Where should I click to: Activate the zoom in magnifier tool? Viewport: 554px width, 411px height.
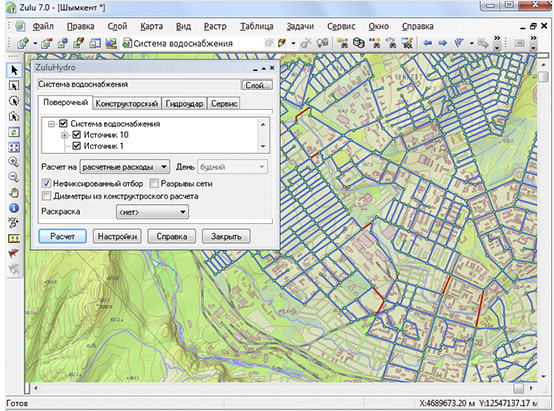pos(14,162)
